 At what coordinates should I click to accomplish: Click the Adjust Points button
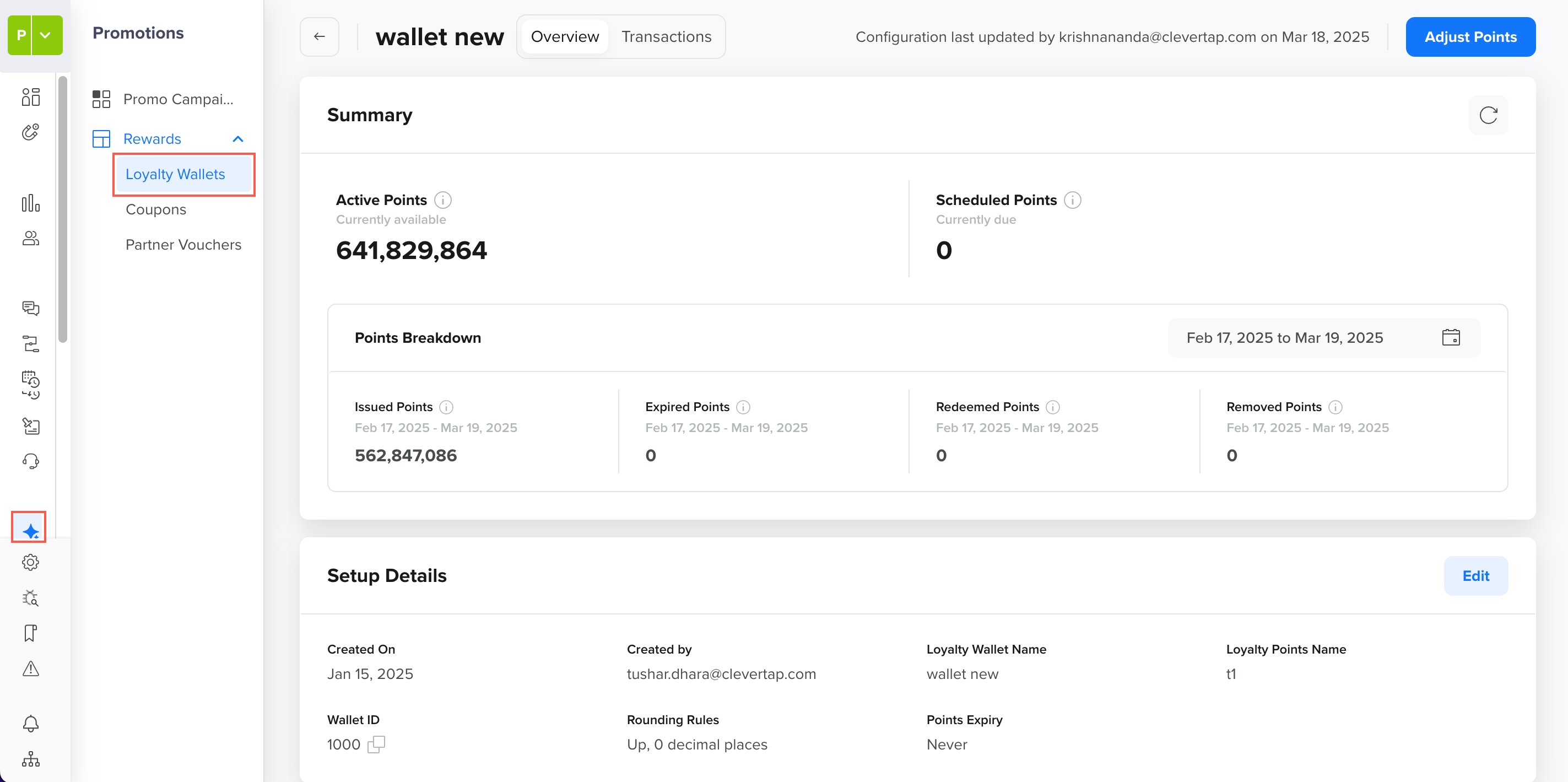coord(1470,36)
